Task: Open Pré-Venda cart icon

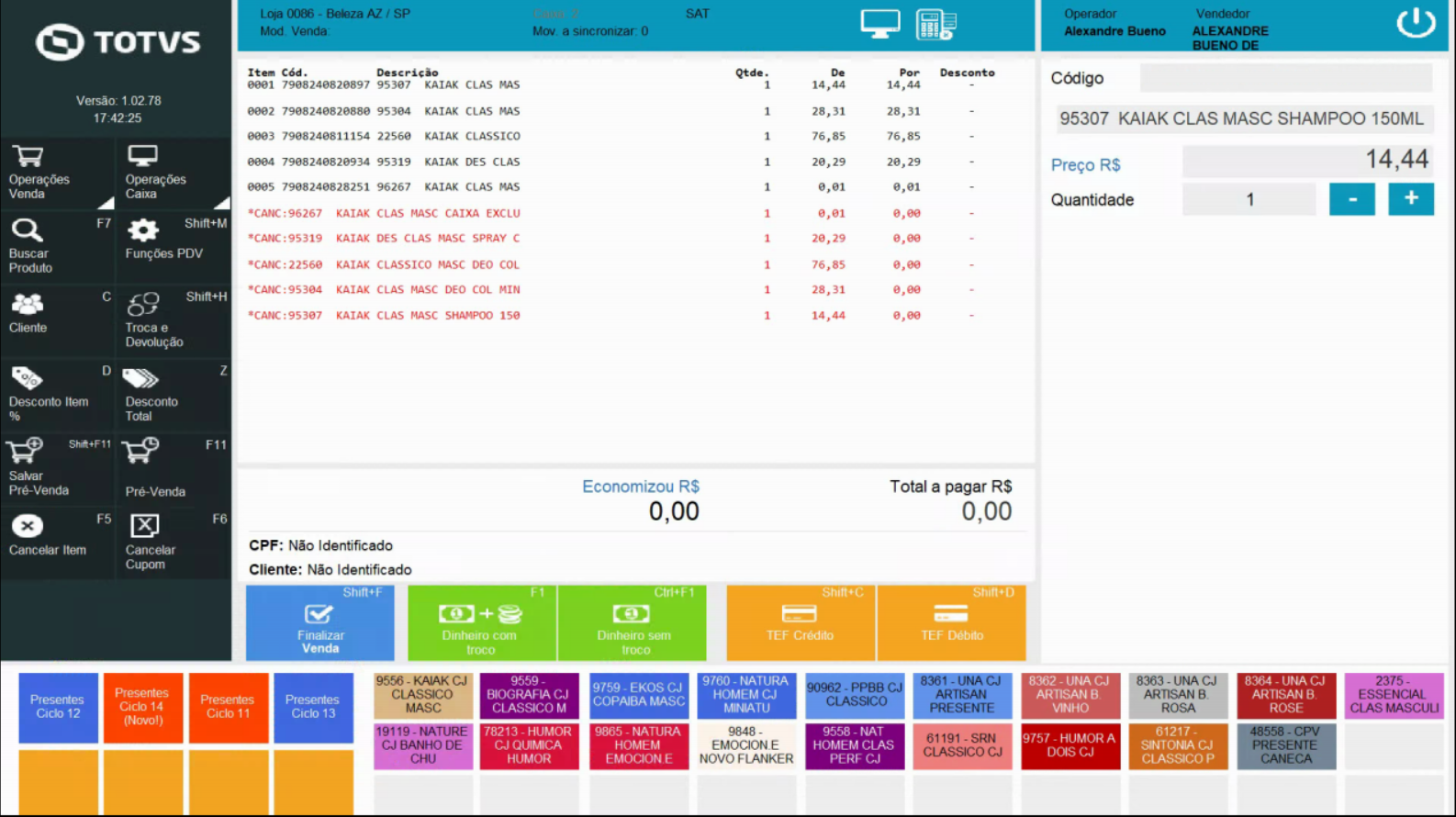Action: coord(140,452)
